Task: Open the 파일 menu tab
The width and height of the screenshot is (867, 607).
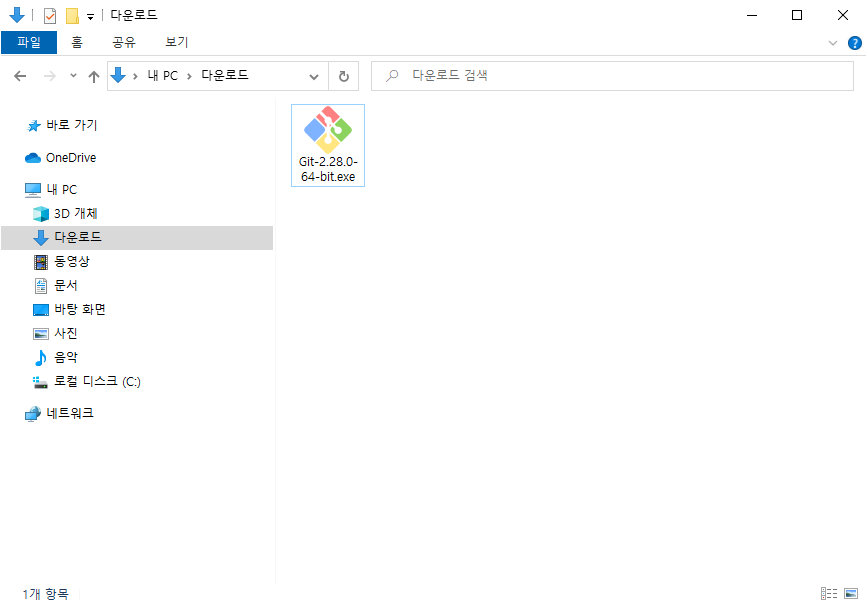Action: pos(29,42)
